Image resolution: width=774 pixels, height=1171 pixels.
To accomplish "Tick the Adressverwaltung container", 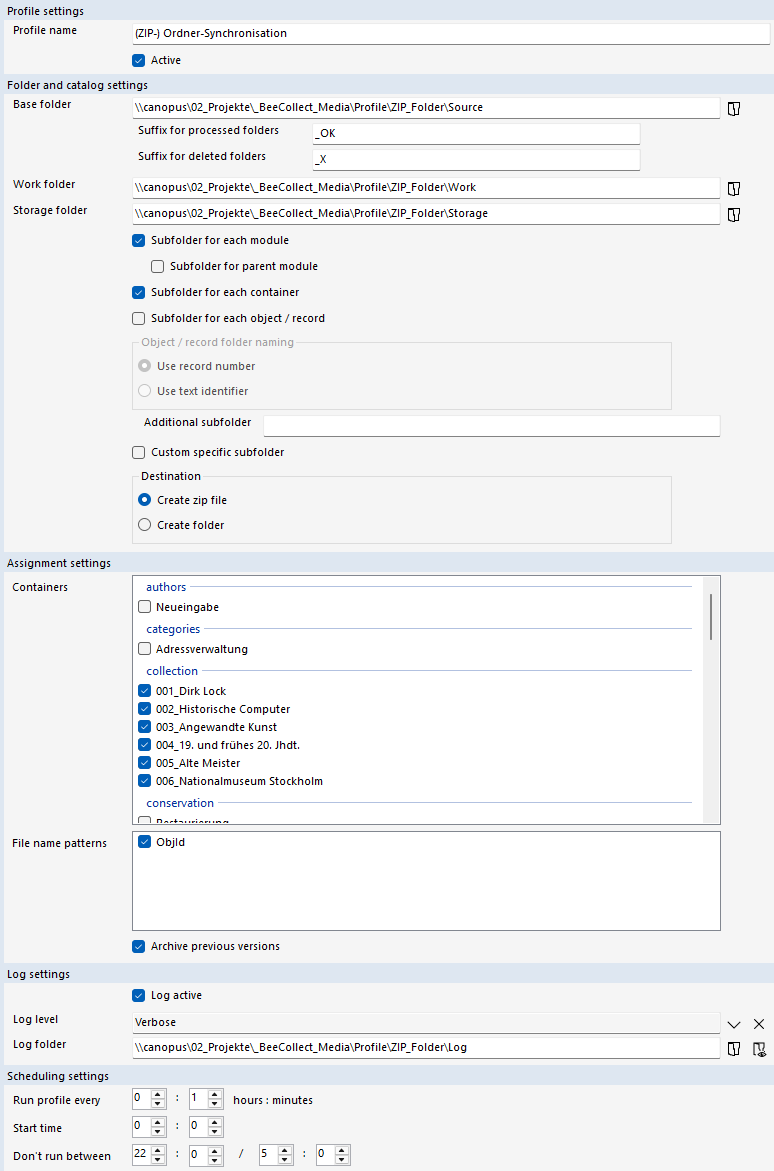I will [x=145, y=649].
